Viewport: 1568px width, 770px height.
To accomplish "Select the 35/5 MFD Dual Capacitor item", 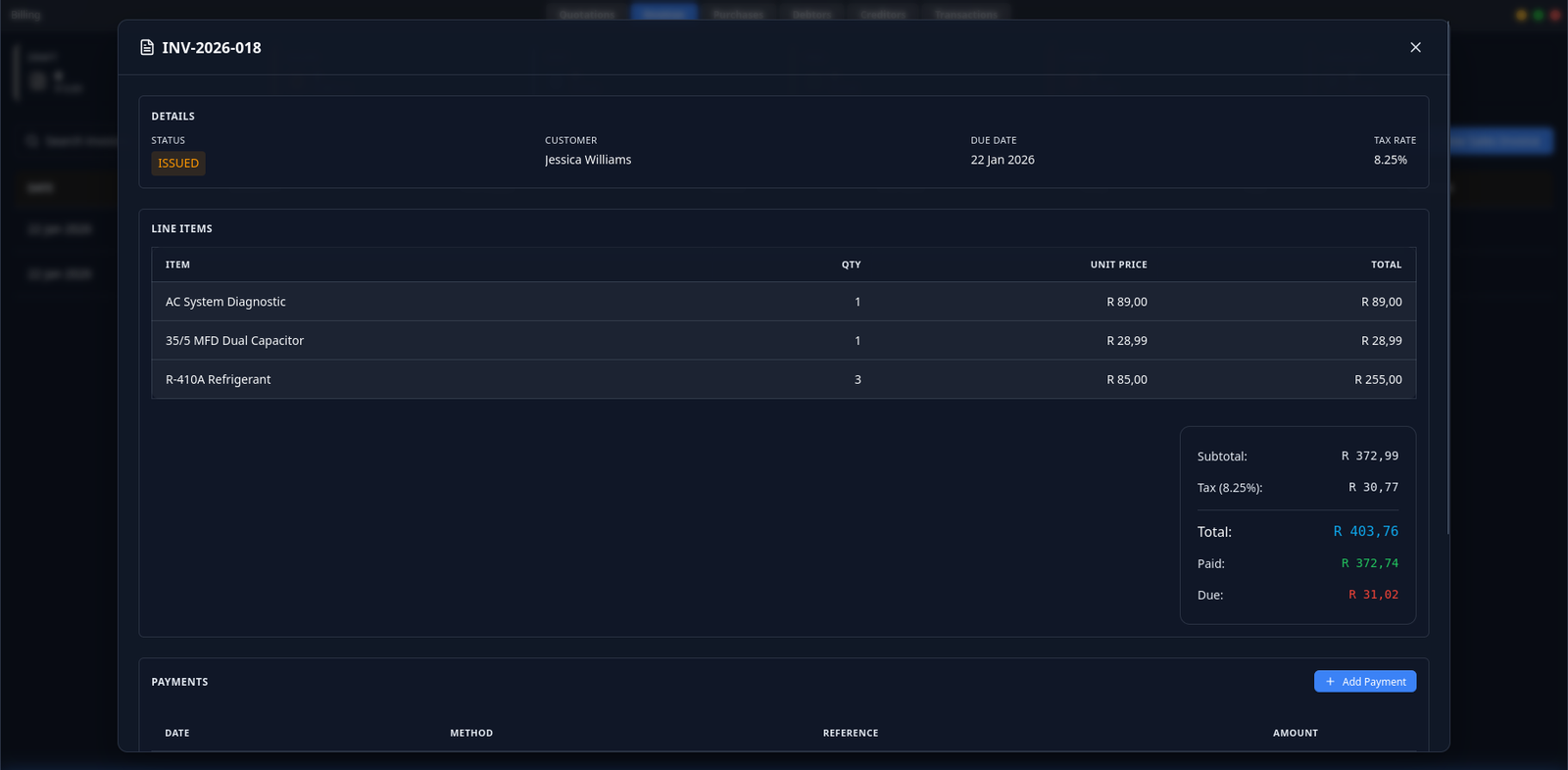I will 784,341.
